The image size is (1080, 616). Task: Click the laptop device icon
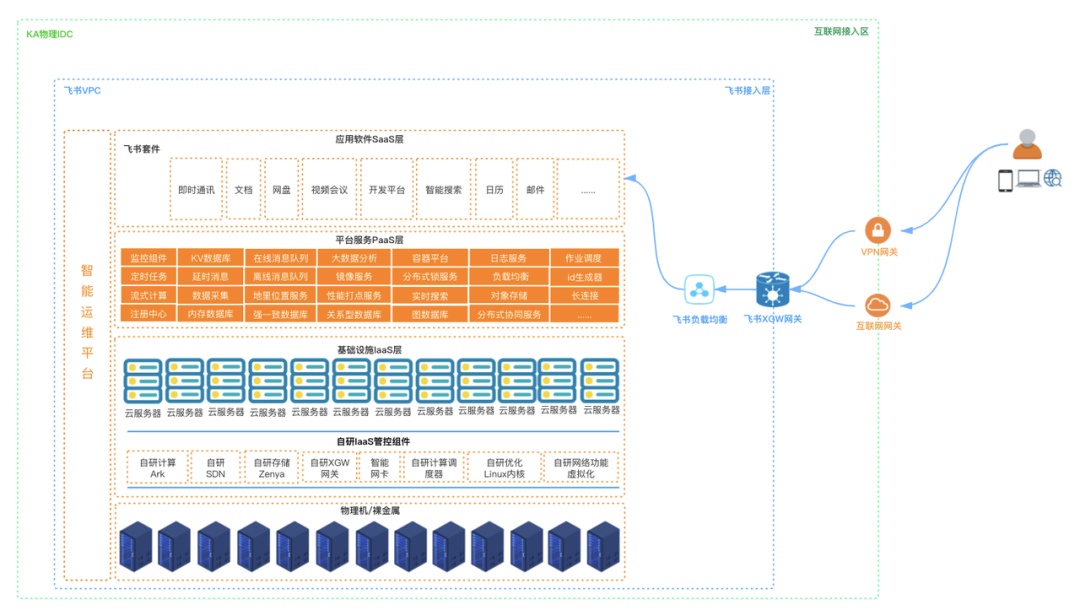1028,179
